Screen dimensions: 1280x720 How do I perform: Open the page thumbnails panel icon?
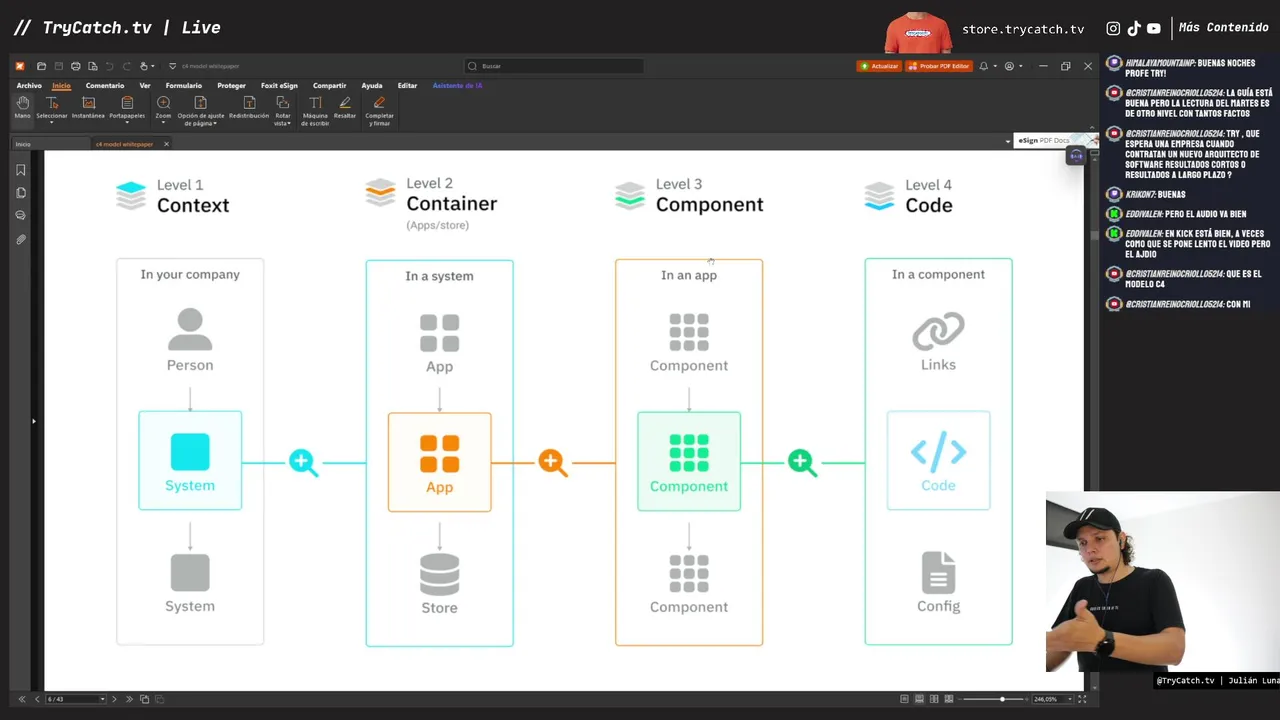(21, 193)
